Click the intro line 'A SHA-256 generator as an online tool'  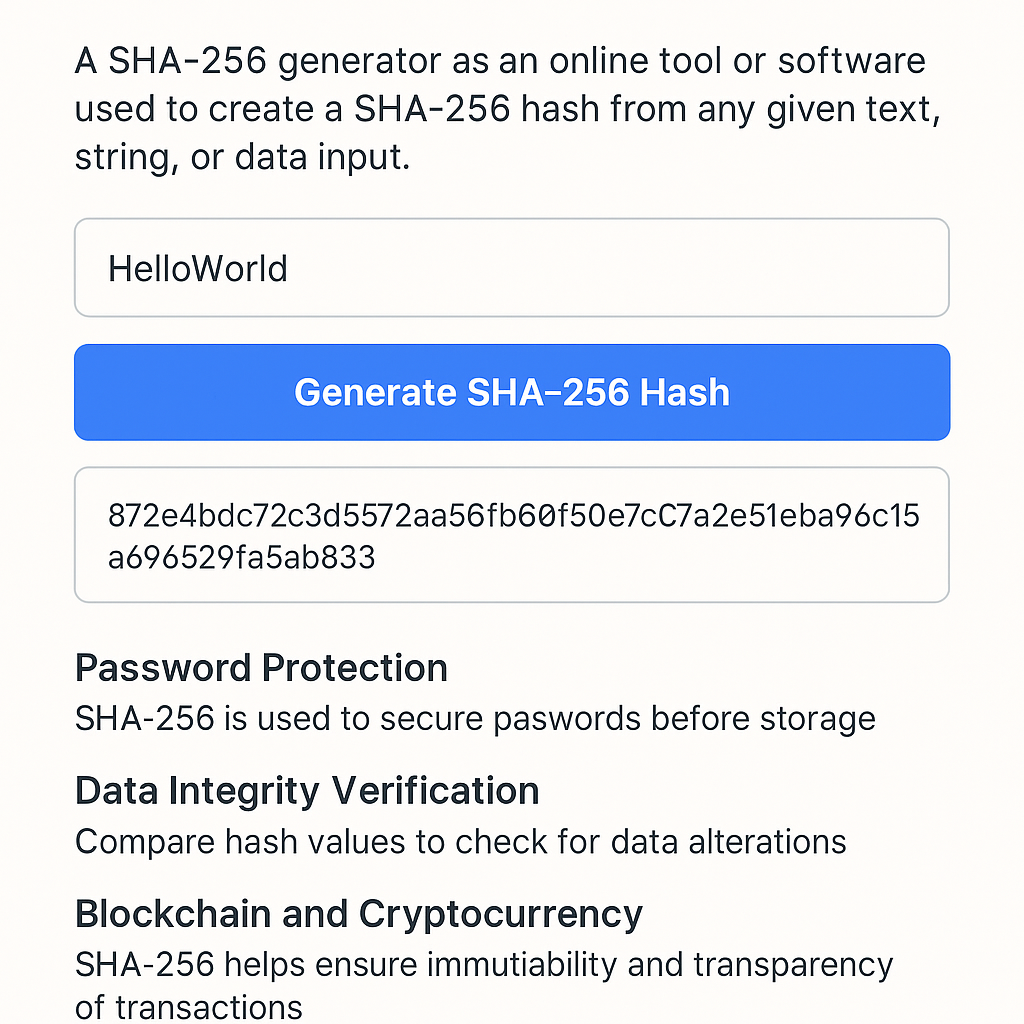point(500,61)
